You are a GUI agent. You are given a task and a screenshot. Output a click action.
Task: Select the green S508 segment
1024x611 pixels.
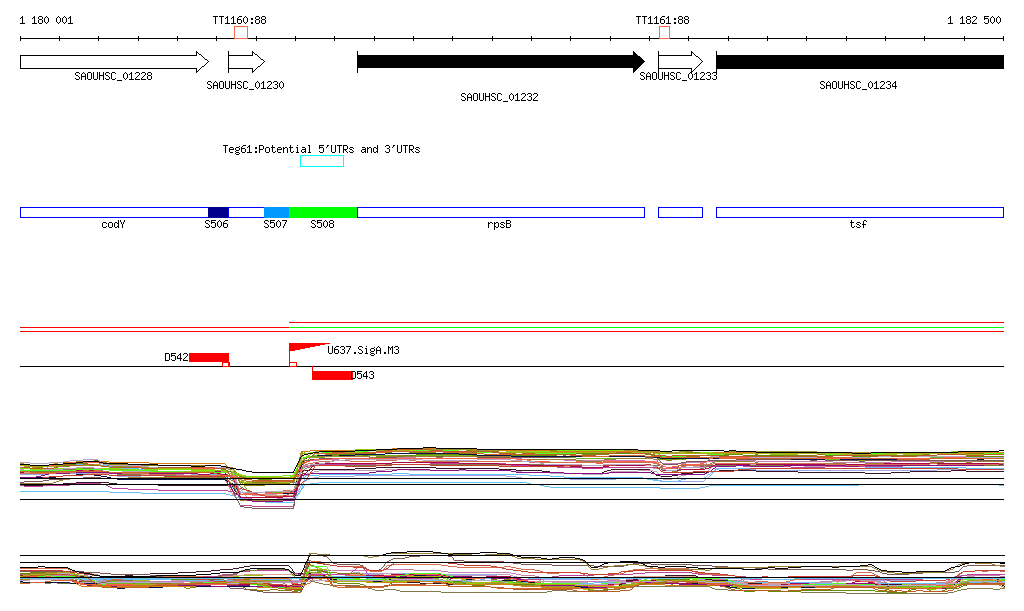(323, 212)
